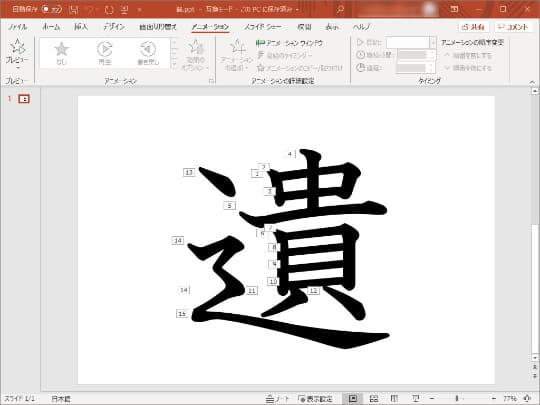
Task: Select animation marker 13 on slide
Action: (189, 172)
